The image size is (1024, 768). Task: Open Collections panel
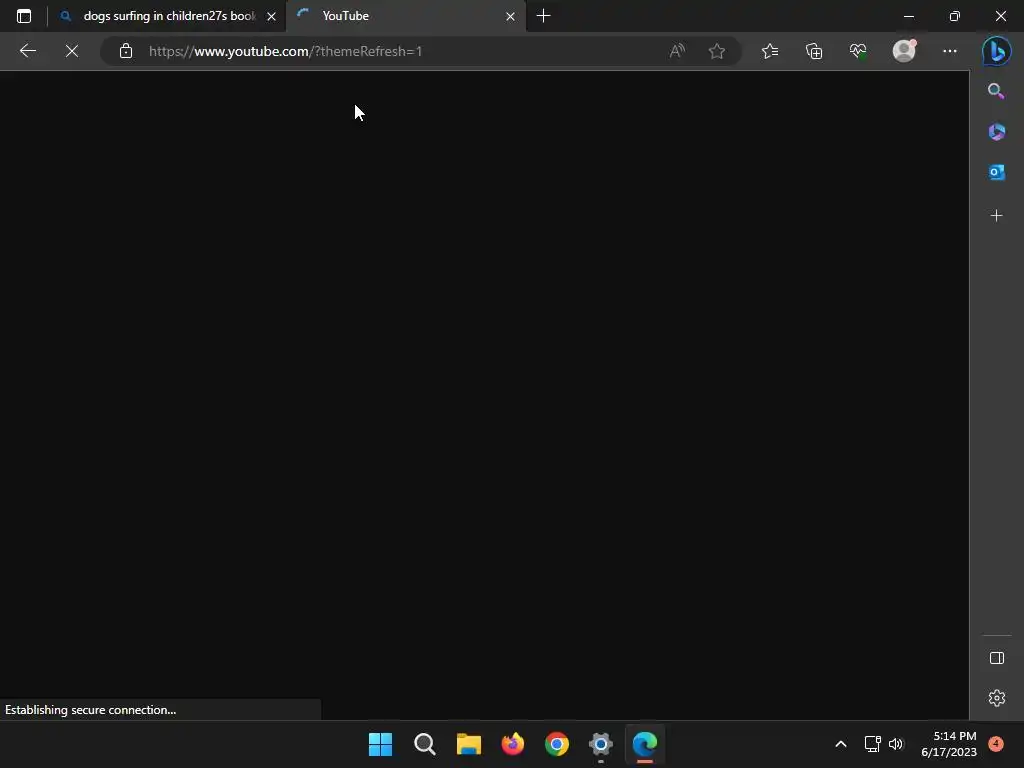pyautogui.click(x=814, y=51)
